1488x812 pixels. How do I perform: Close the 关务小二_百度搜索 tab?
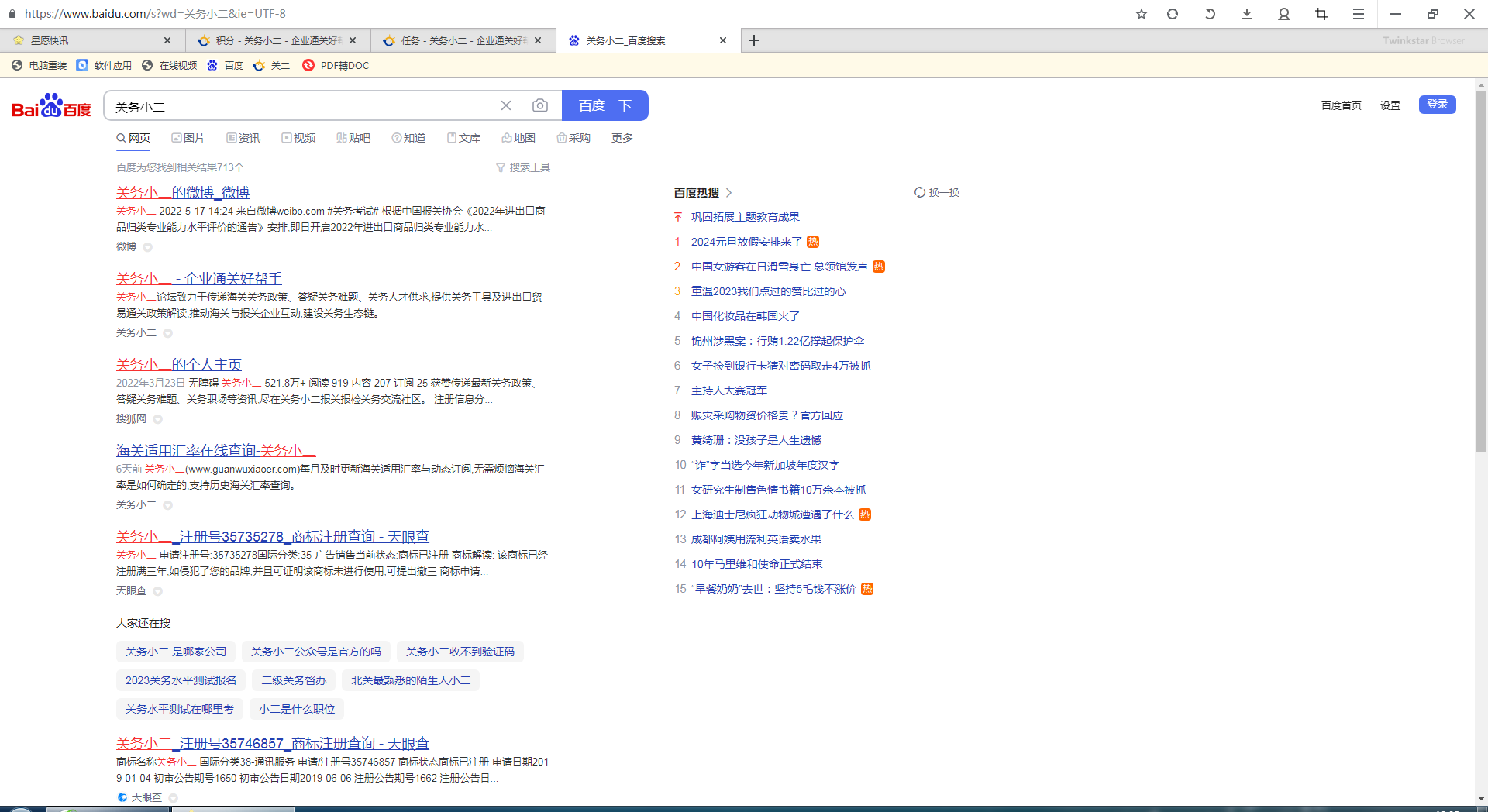coord(723,40)
